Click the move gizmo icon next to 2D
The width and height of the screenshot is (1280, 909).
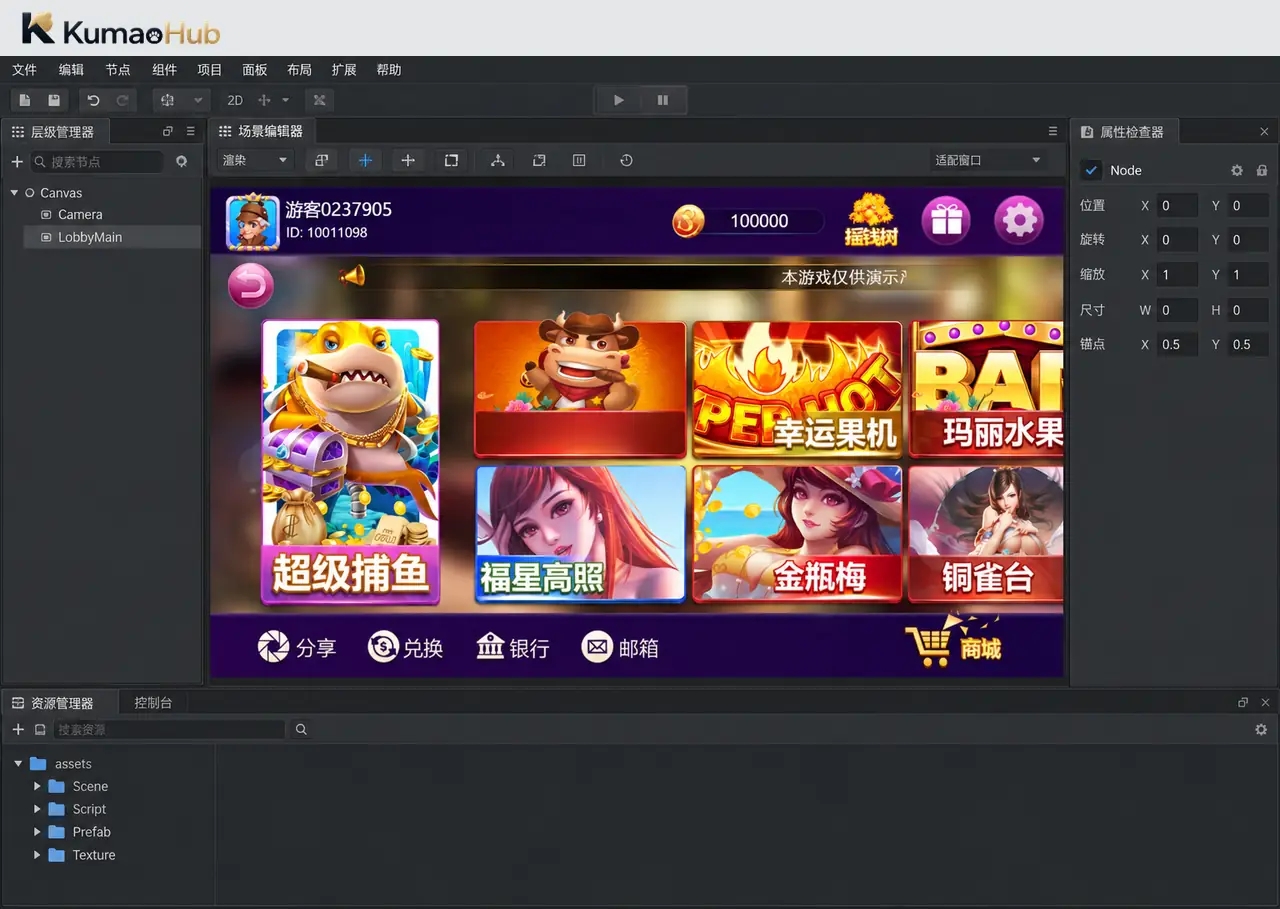(265, 100)
